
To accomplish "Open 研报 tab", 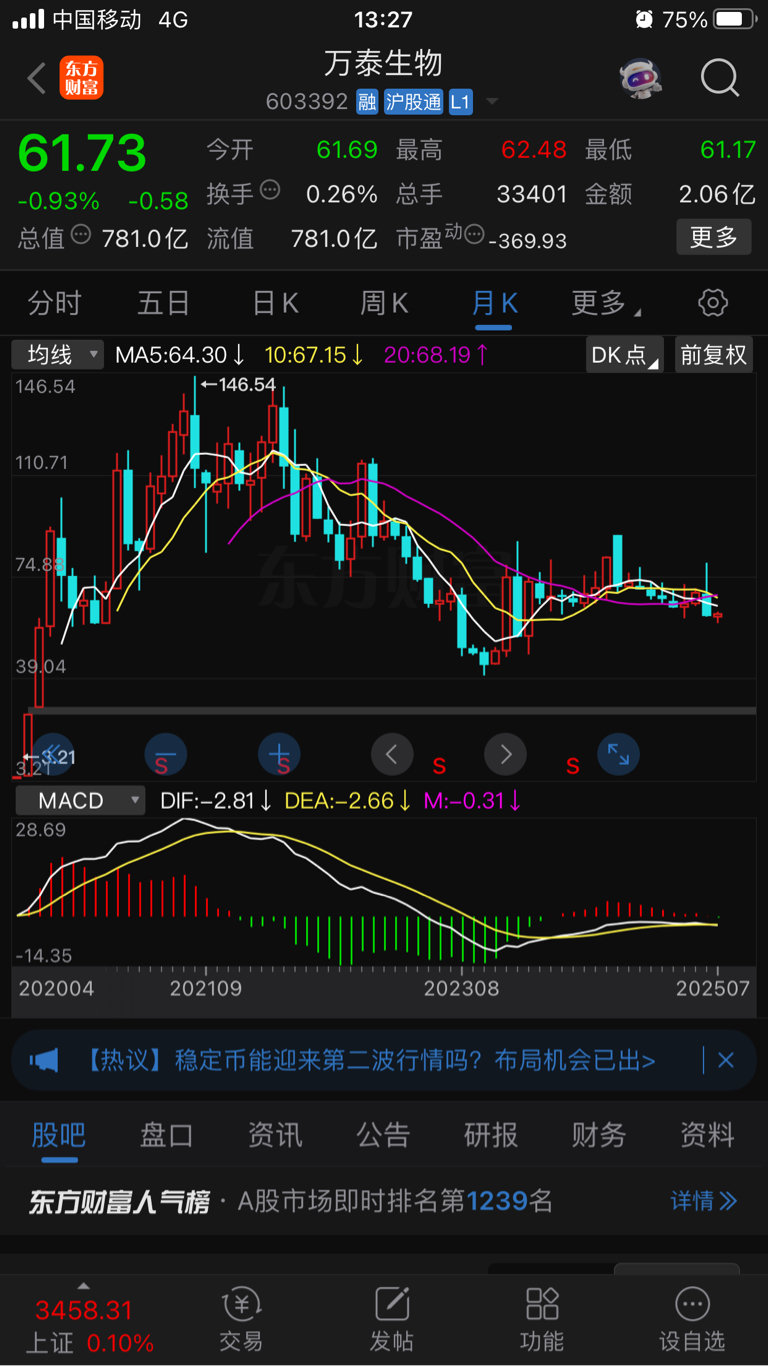I will [x=491, y=1135].
